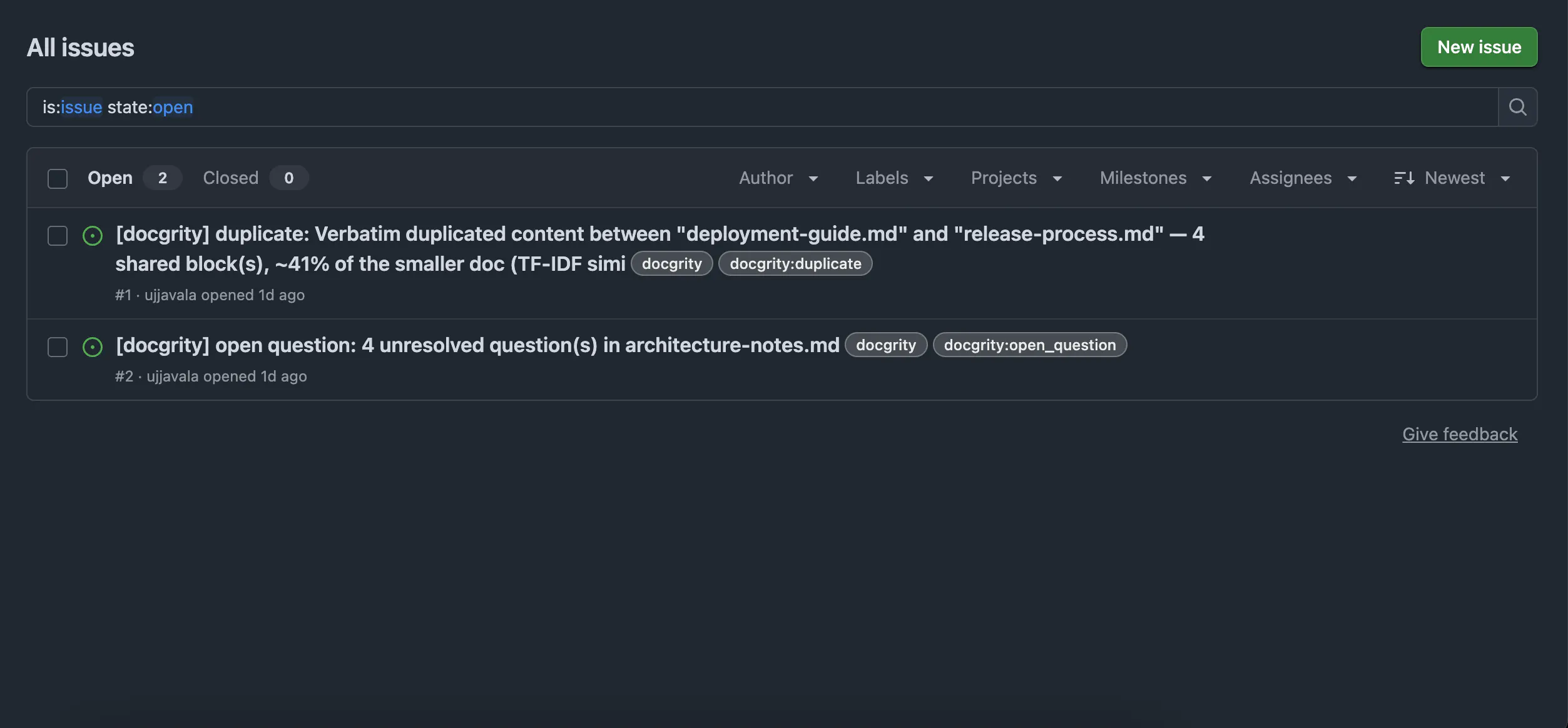Focus the issue search filter field

pos(762,107)
